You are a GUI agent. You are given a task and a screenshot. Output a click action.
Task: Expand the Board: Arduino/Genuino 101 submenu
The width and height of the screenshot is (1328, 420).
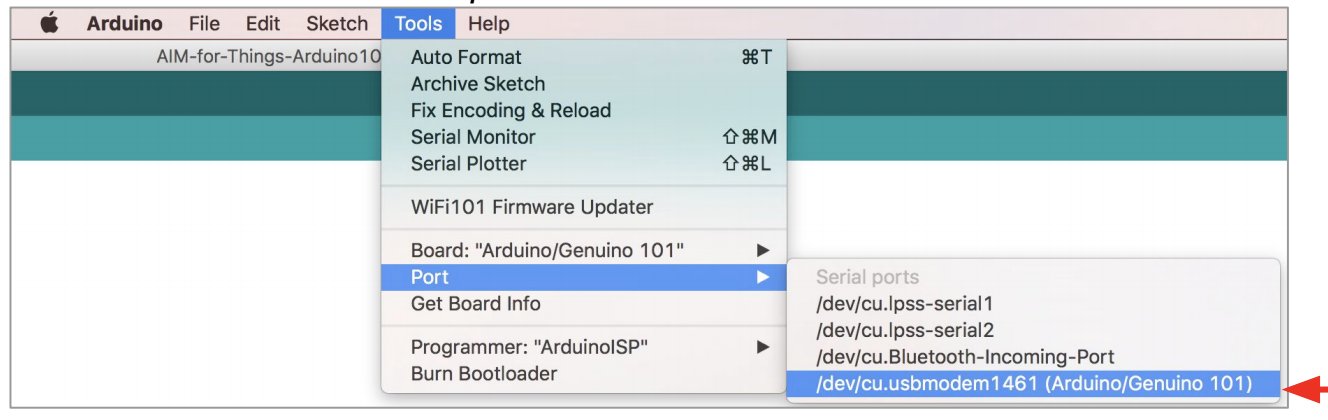pos(584,250)
